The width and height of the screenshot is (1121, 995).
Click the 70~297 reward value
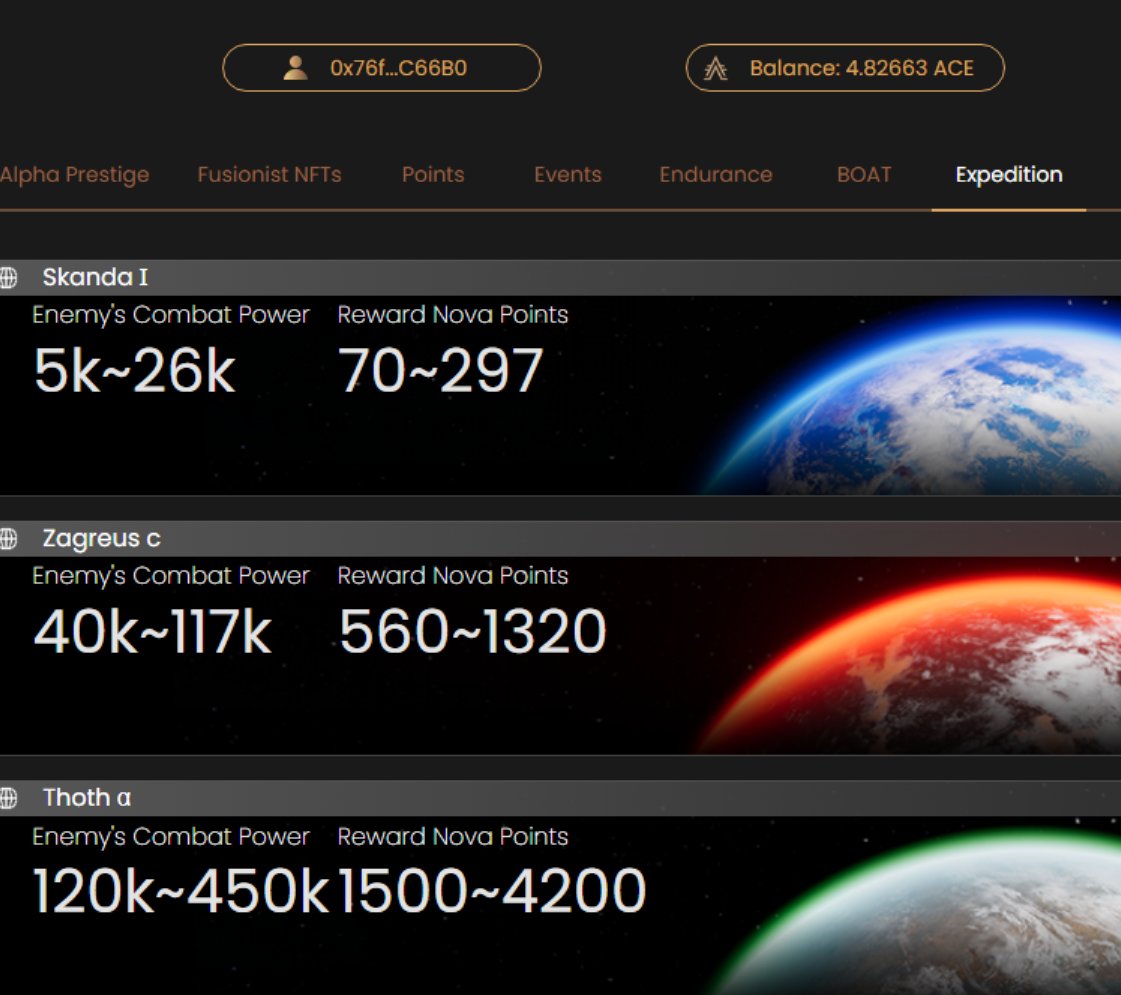click(x=440, y=371)
